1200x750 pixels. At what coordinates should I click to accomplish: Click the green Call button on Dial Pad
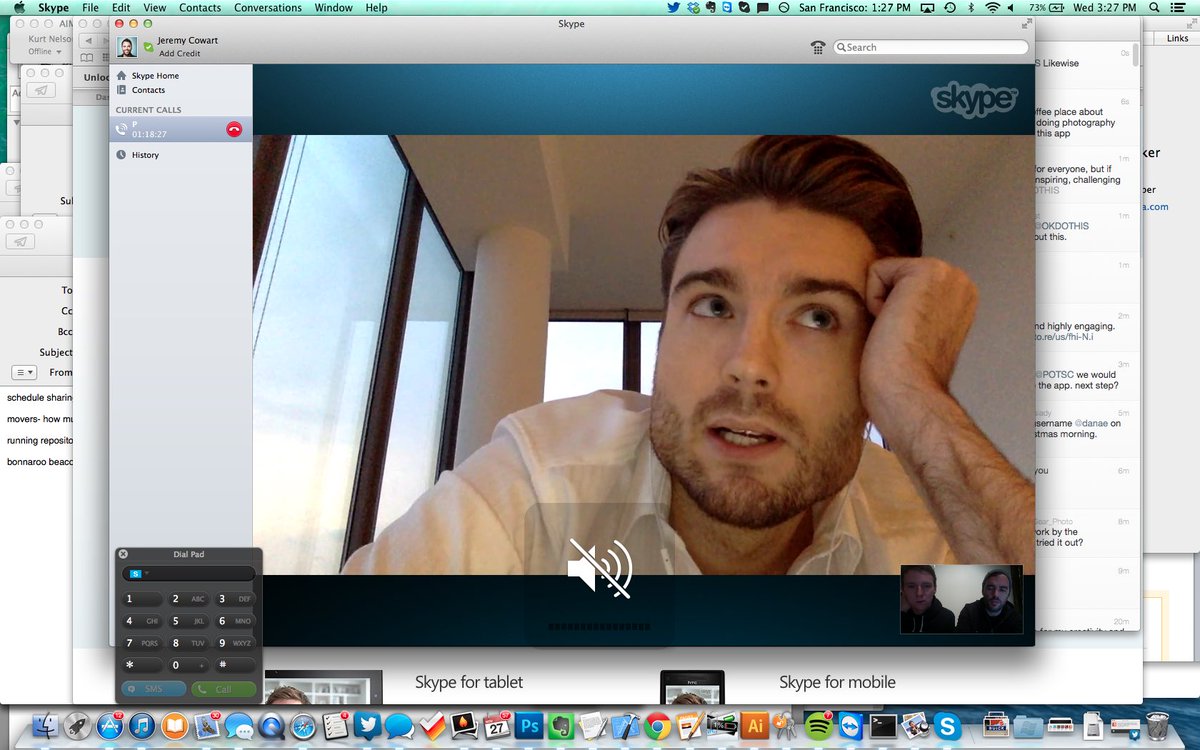point(223,689)
